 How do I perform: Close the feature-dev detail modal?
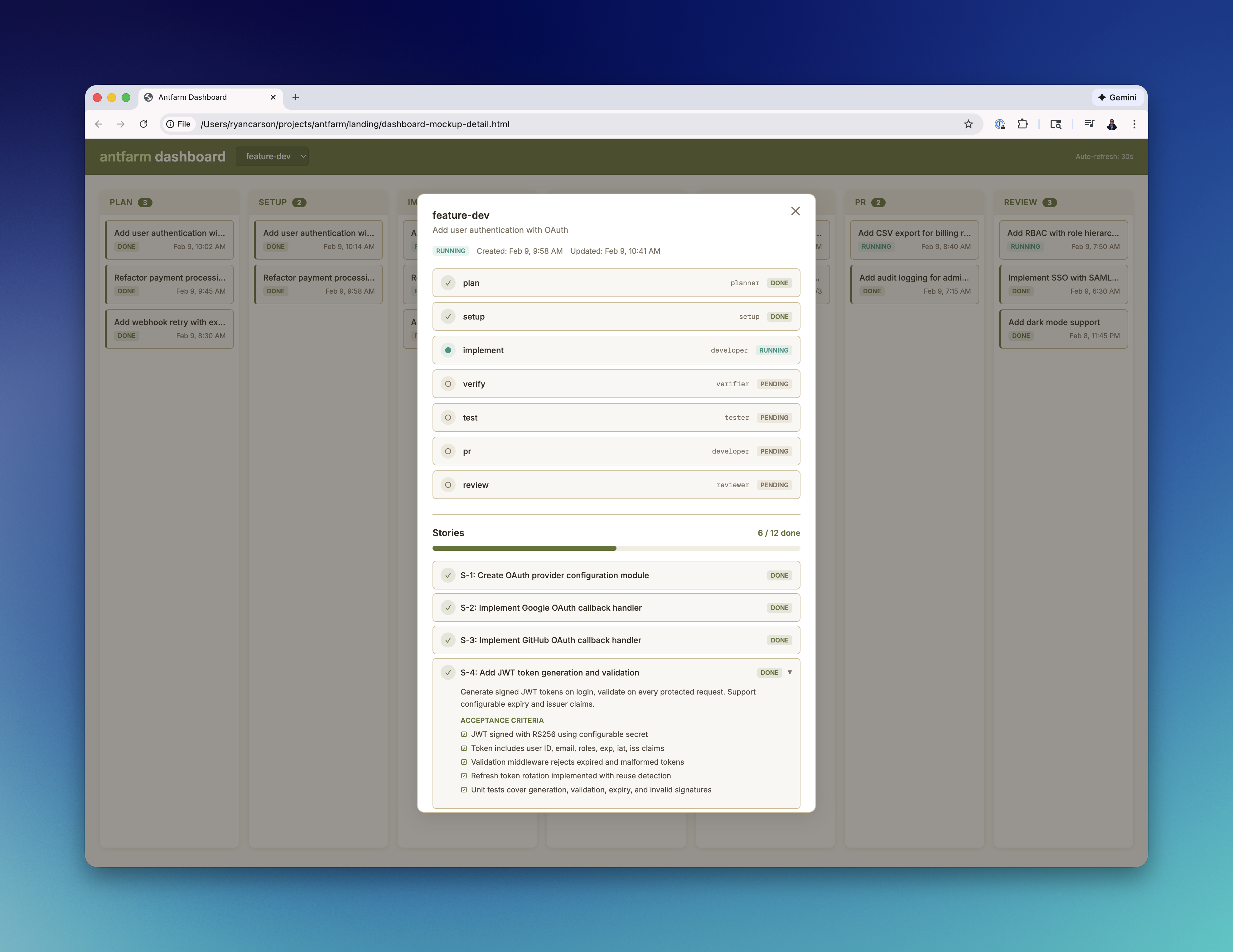pyautogui.click(x=795, y=210)
